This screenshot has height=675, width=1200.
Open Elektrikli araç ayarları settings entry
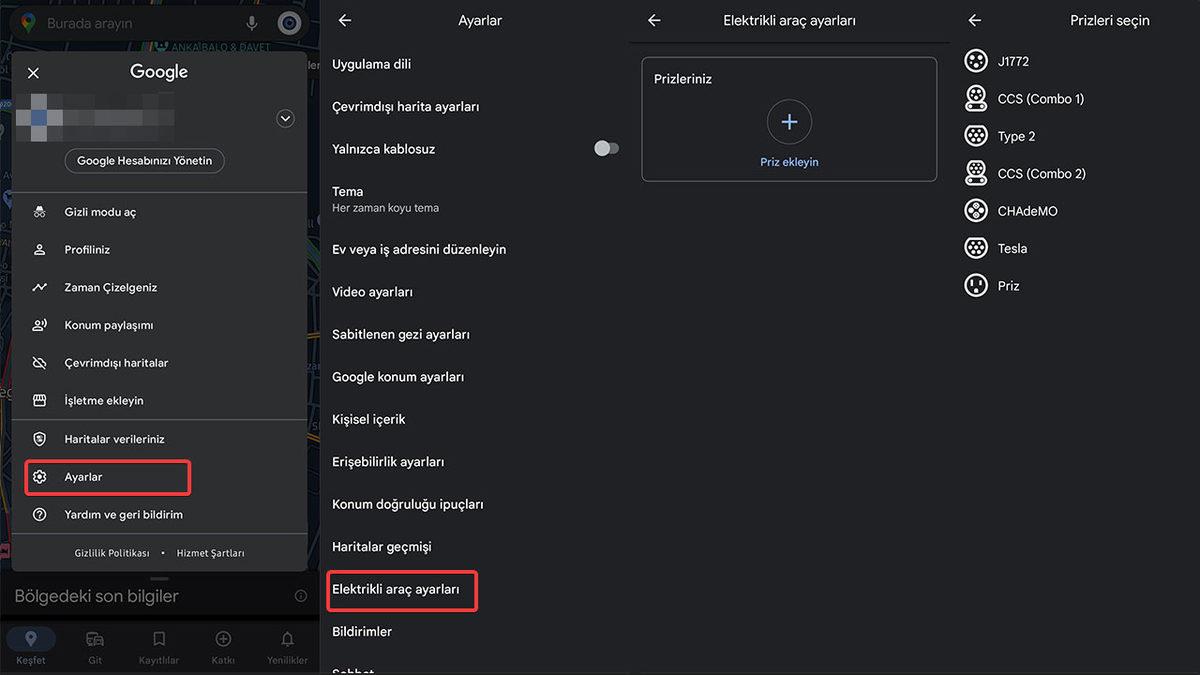tap(401, 590)
